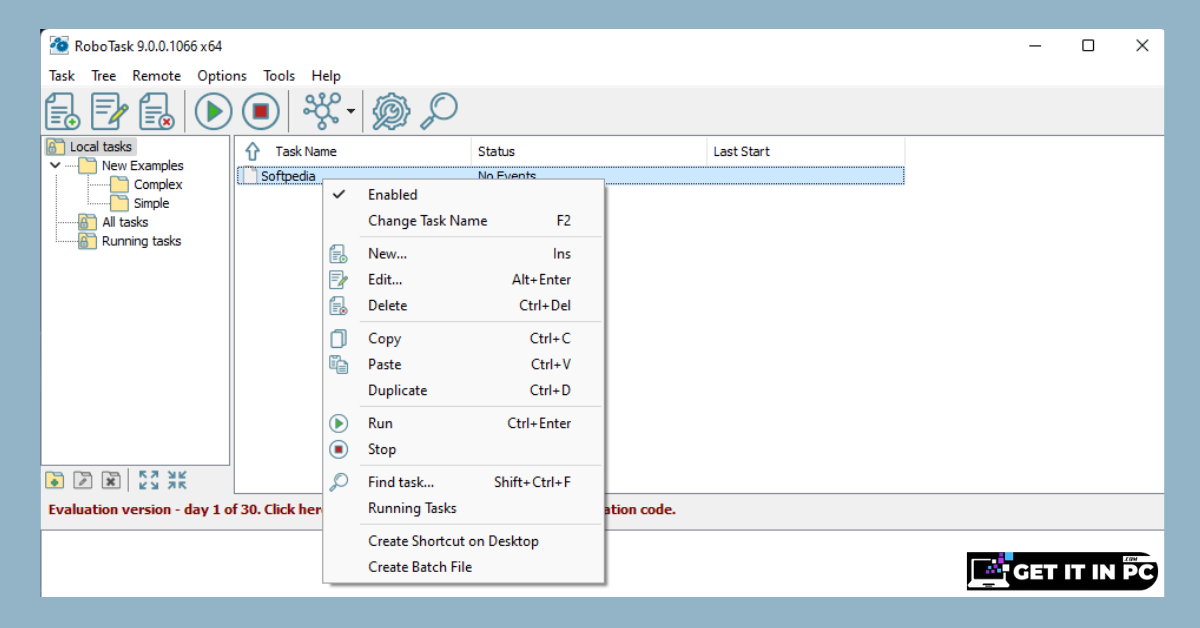Viewport: 1200px width, 628px height.
Task: Sort by Last Start column header
Action: [806, 151]
